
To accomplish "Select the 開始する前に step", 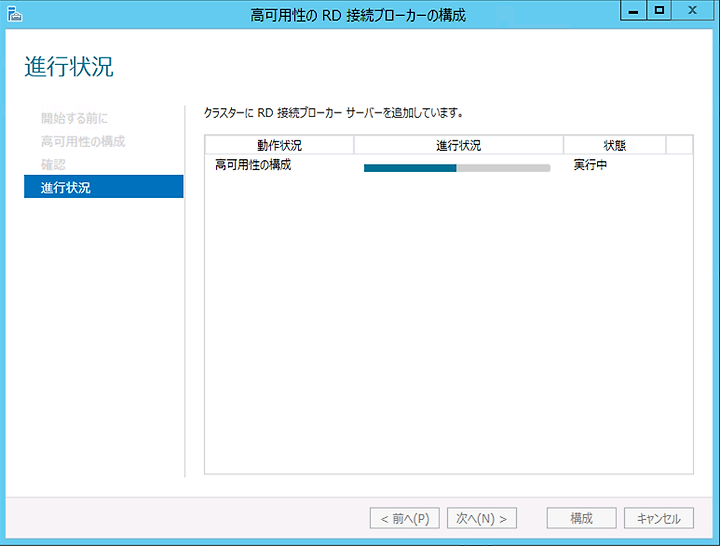I will [x=74, y=118].
